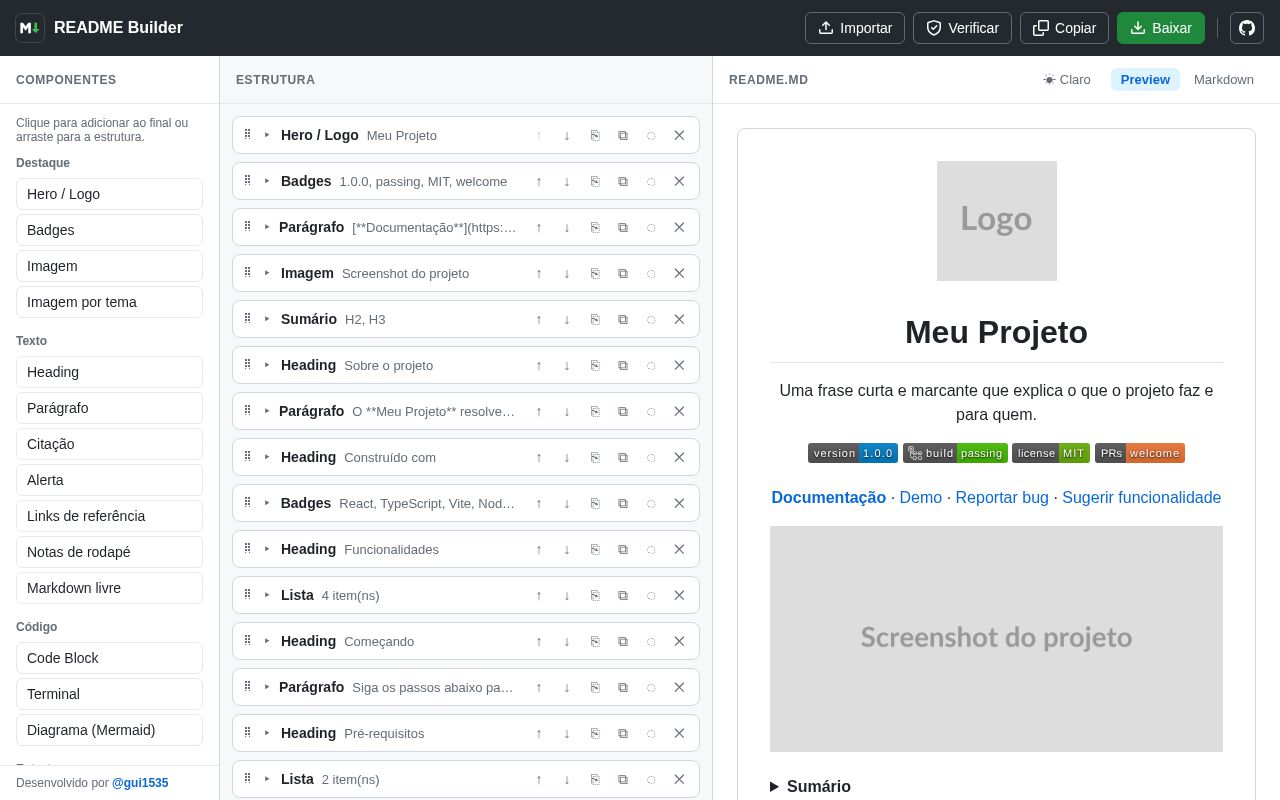Remove the Parágrafo O Meu Projeto row
Image resolution: width=1280 pixels, height=800 pixels.
click(679, 411)
